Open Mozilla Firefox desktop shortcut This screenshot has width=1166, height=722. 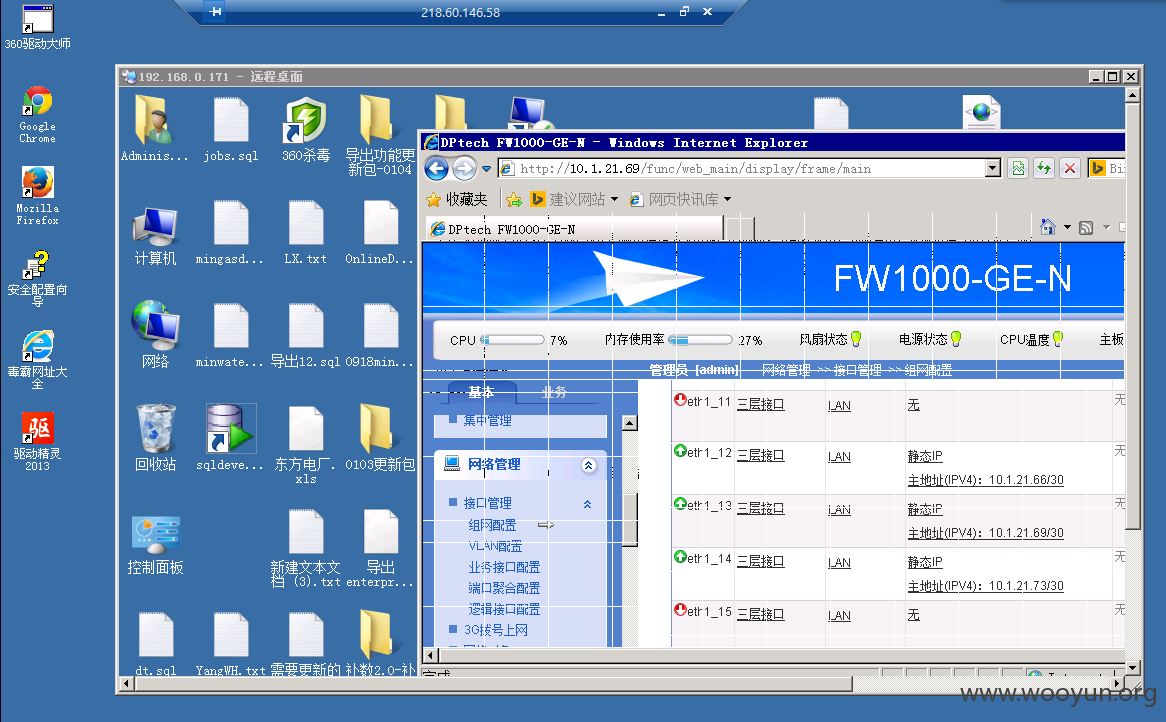tap(37, 196)
